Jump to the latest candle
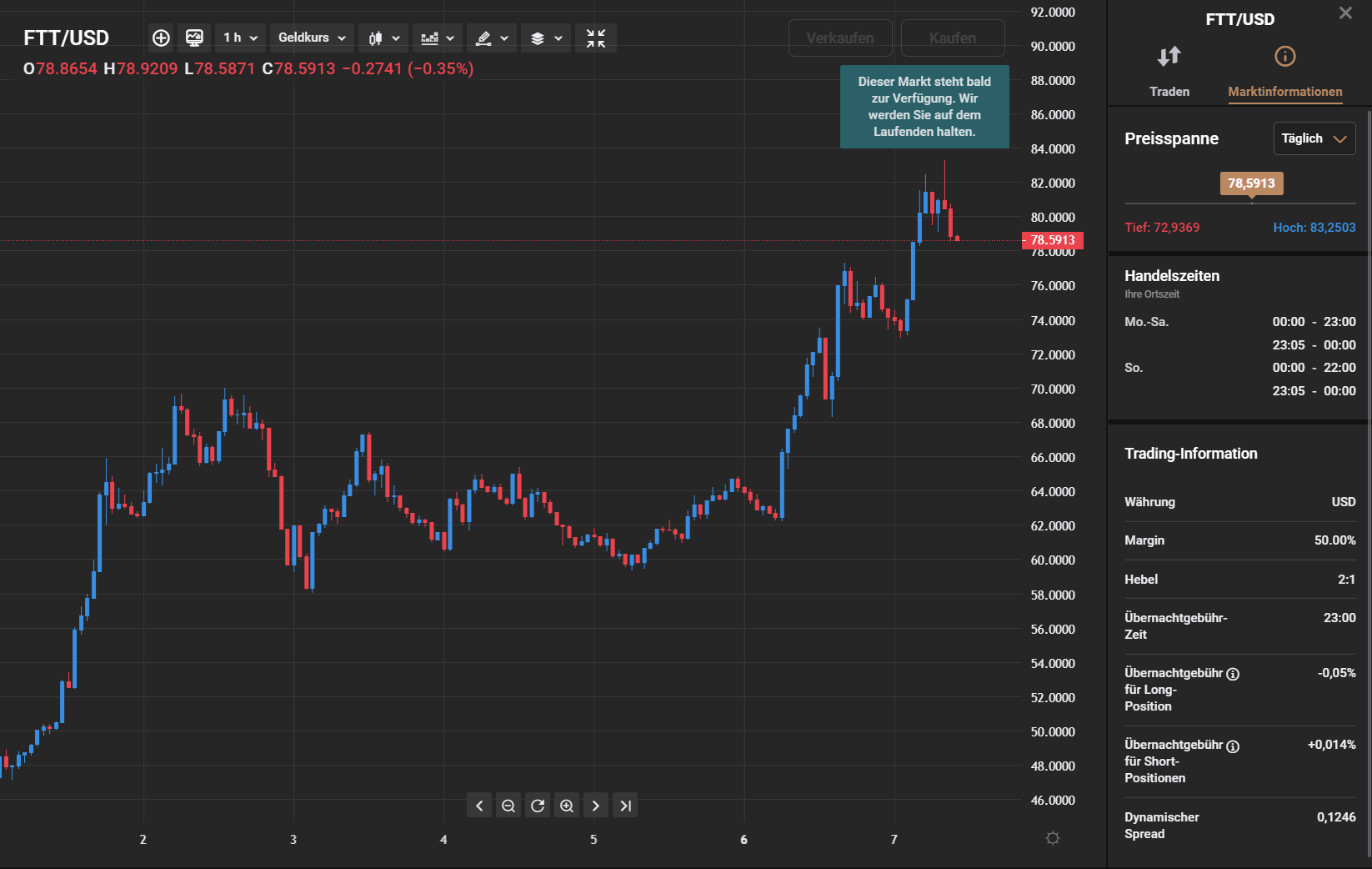The width and height of the screenshot is (1372, 869). tap(625, 806)
